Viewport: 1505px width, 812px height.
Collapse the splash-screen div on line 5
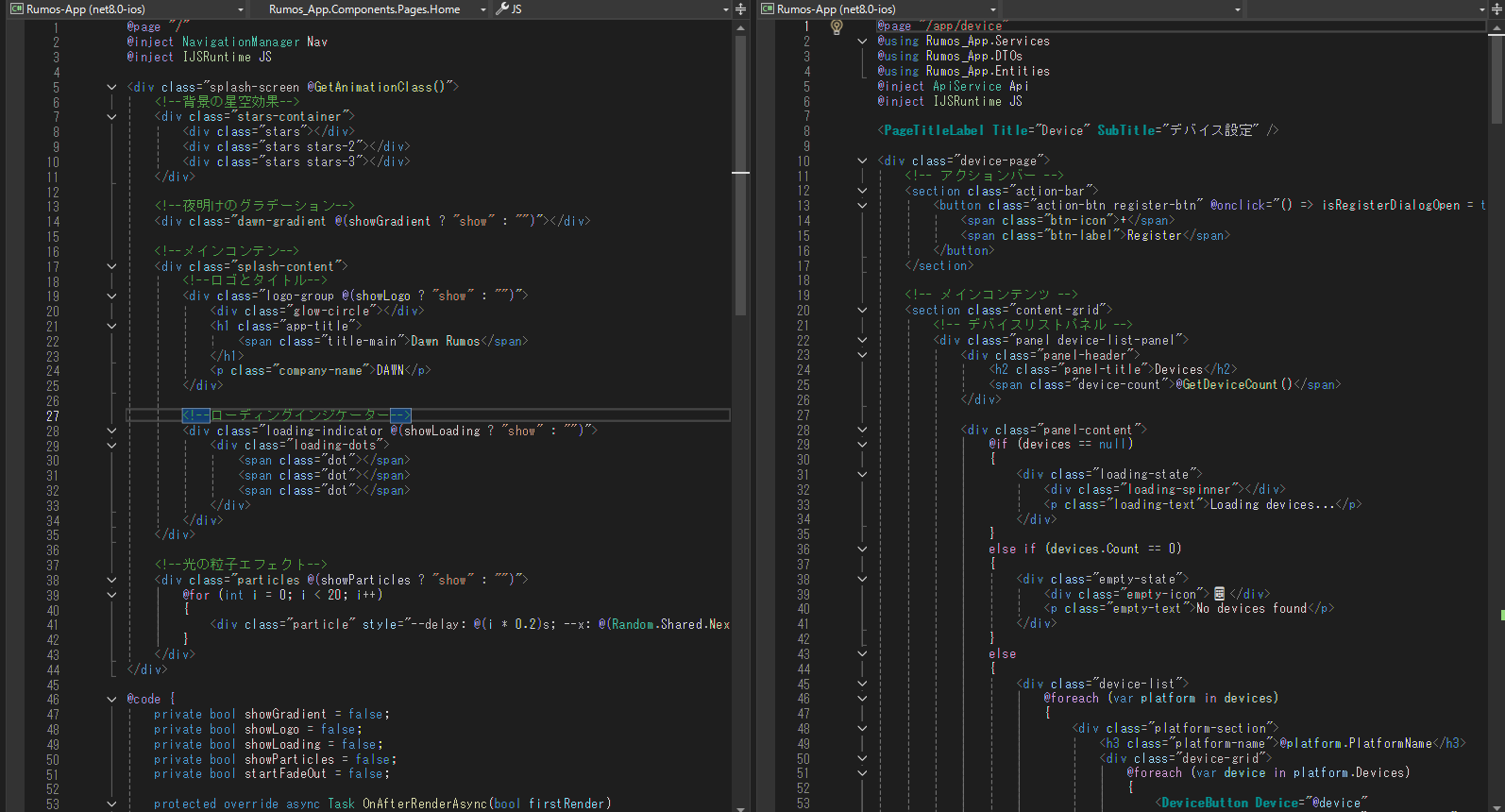111,87
